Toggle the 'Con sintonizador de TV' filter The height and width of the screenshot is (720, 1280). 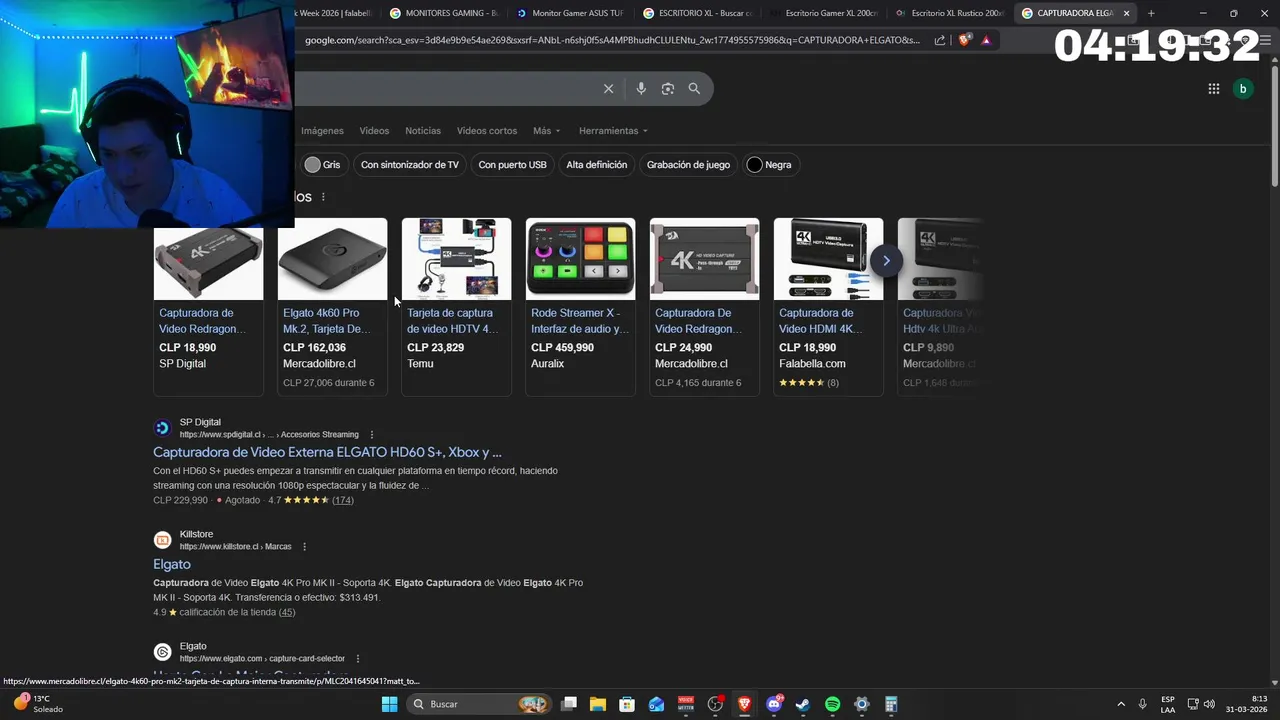410,165
